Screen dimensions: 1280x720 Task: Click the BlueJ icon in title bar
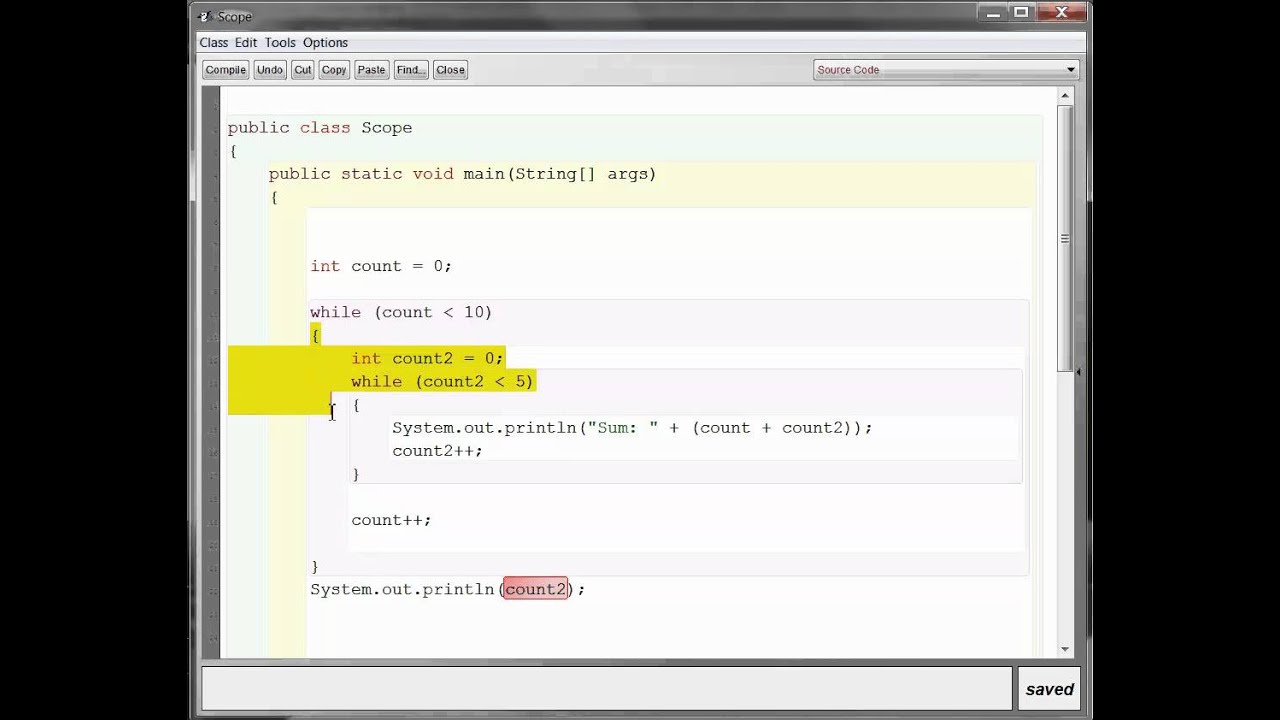[x=205, y=16]
